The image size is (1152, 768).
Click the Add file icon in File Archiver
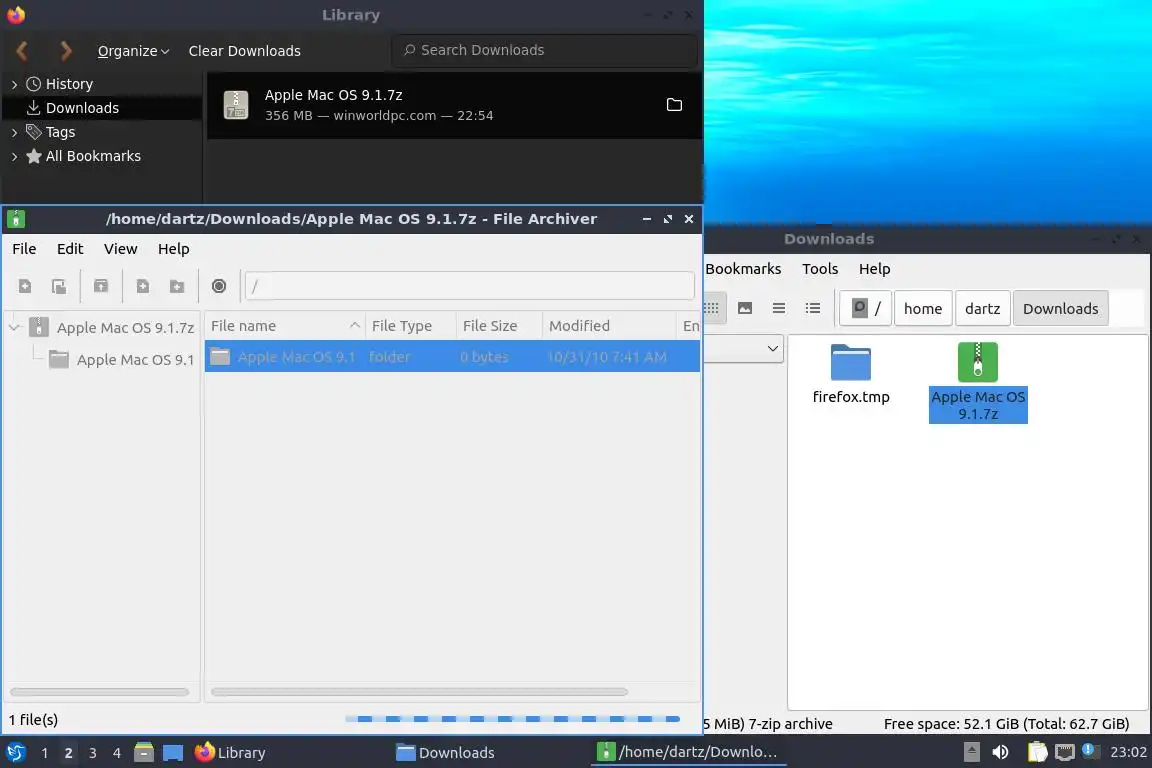pyautogui.click(x=143, y=287)
